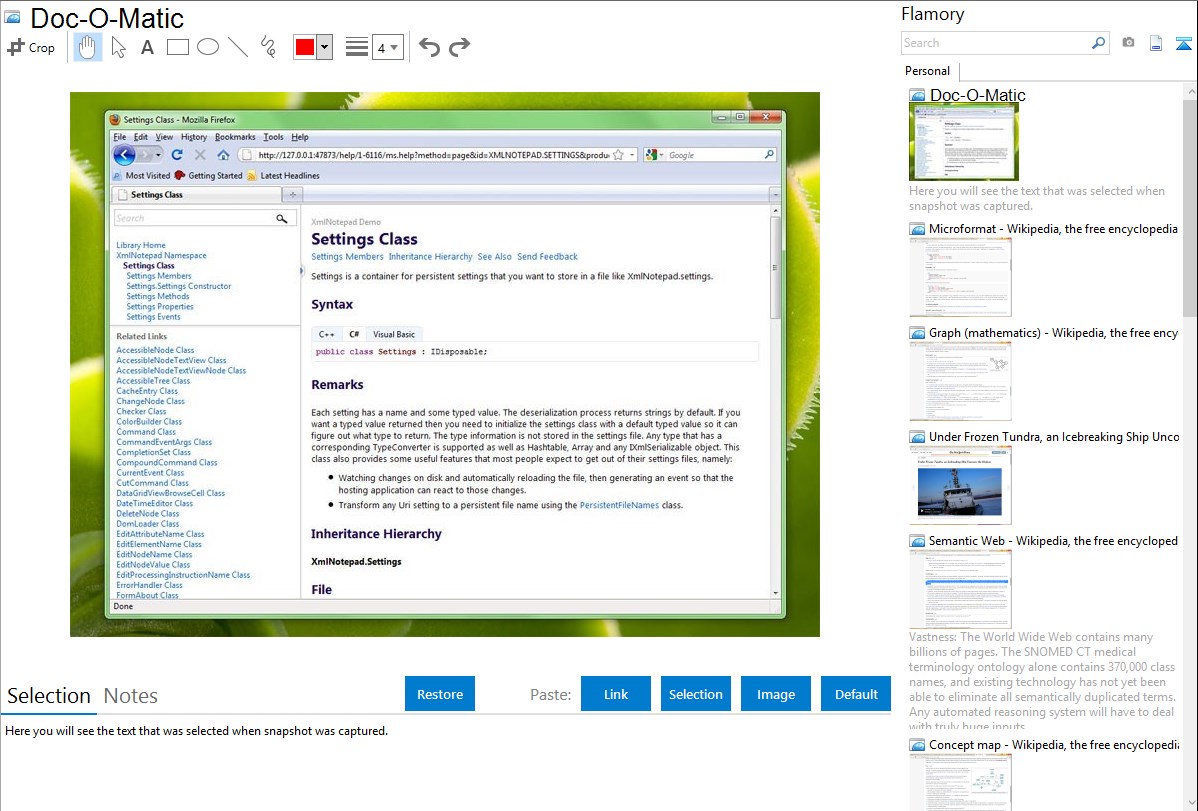
Task: Open the address bar URL dropdown arrow
Action: pyautogui.click(x=632, y=155)
